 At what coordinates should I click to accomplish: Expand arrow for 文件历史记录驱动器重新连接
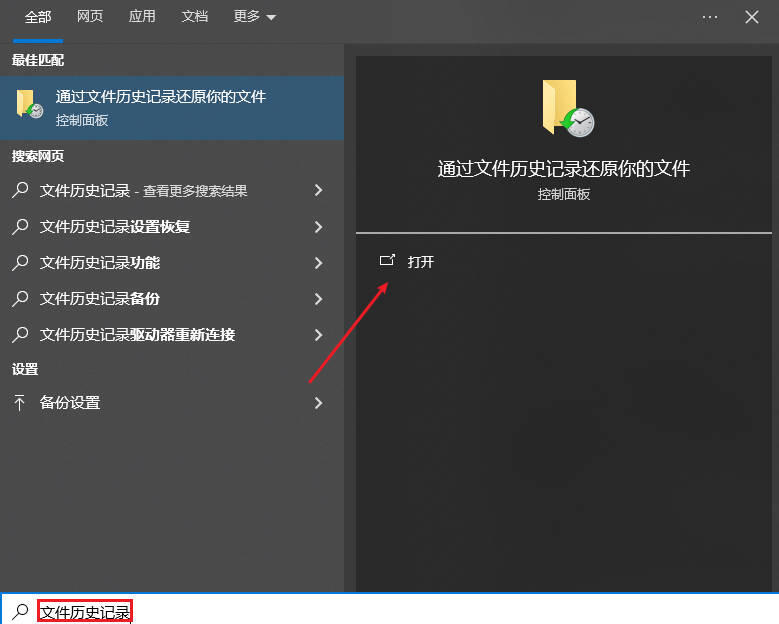pos(318,335)
